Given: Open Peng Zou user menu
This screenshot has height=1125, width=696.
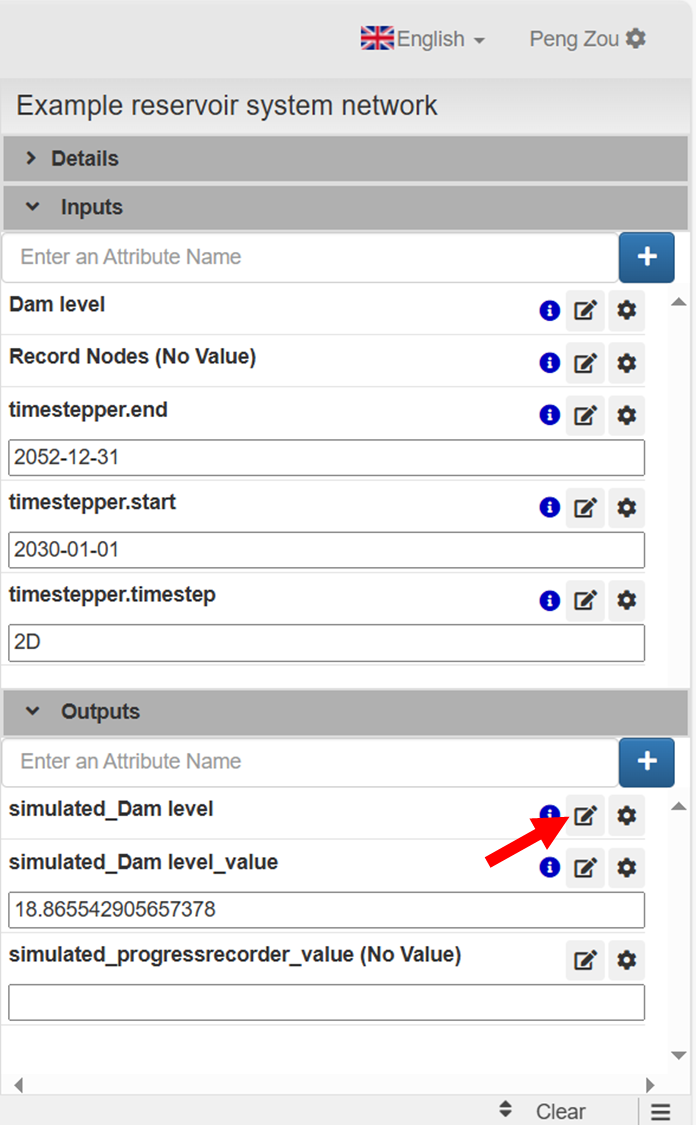Looking at the screenshot, I should click(587, 39).
